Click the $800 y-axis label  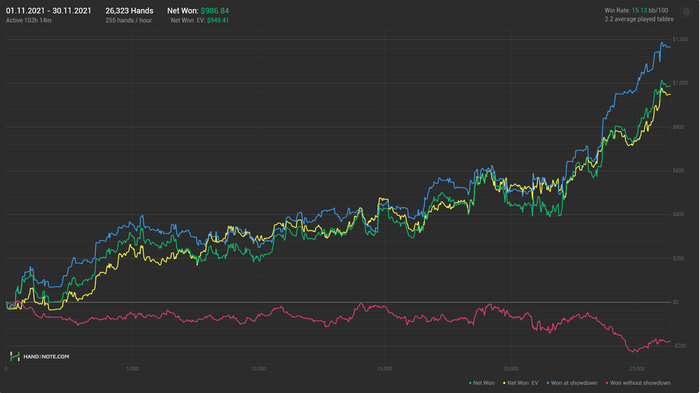[x=678, y=127]
